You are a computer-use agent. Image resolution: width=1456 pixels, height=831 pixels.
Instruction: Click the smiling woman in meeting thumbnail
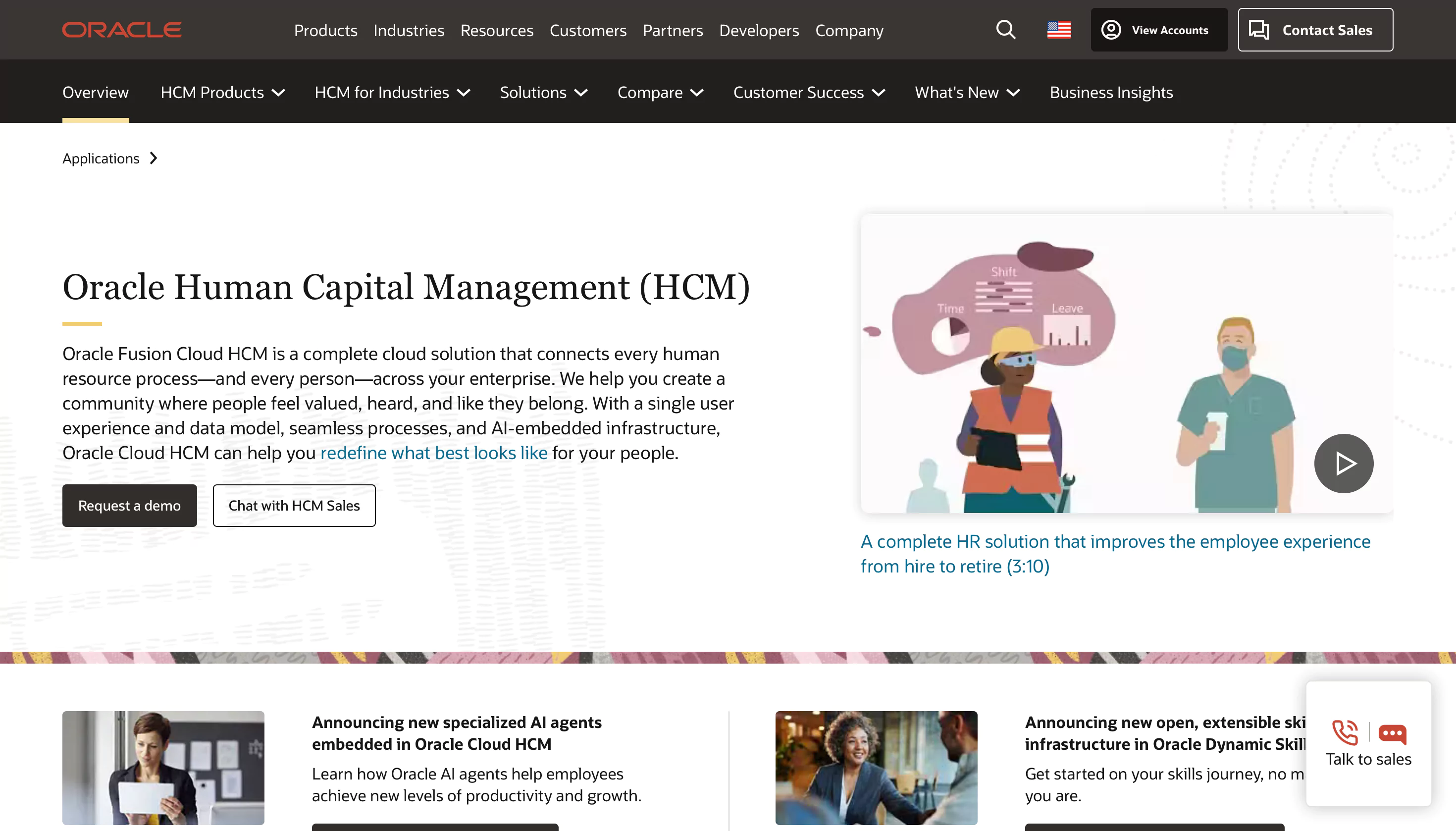876,768
